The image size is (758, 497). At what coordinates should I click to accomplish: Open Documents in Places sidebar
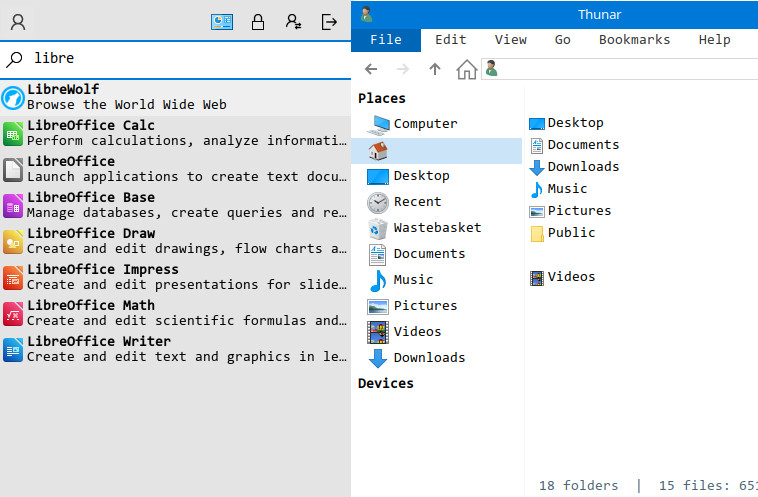[x=437, y=254]
